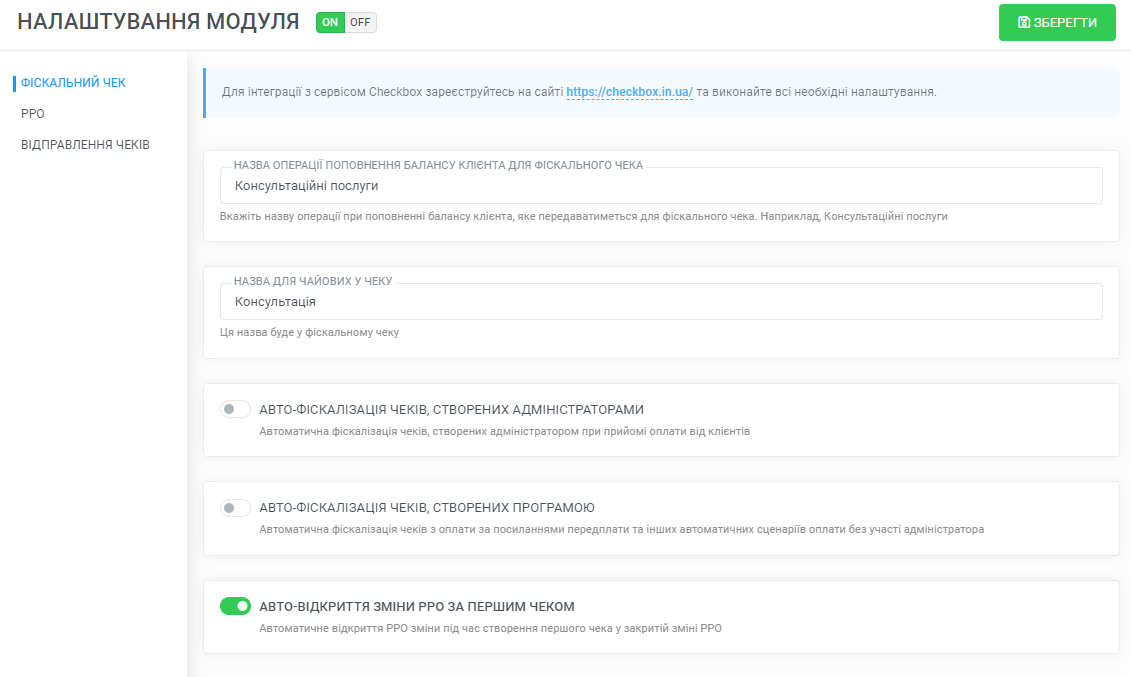Click the АВТО-ФІСКАЛІЗАЦІЯ ЧЕКІВ, СТВОРЕНИХ АДМІНІСТРАТОРАМИ label
Image resolution: width=1131 pixels, height=677 pixels.
pos(452,410)
